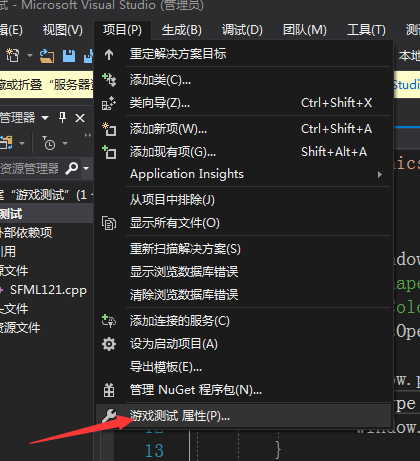Choose 清除浏览数据库错误
420x461 pixels.
(243, 295)
